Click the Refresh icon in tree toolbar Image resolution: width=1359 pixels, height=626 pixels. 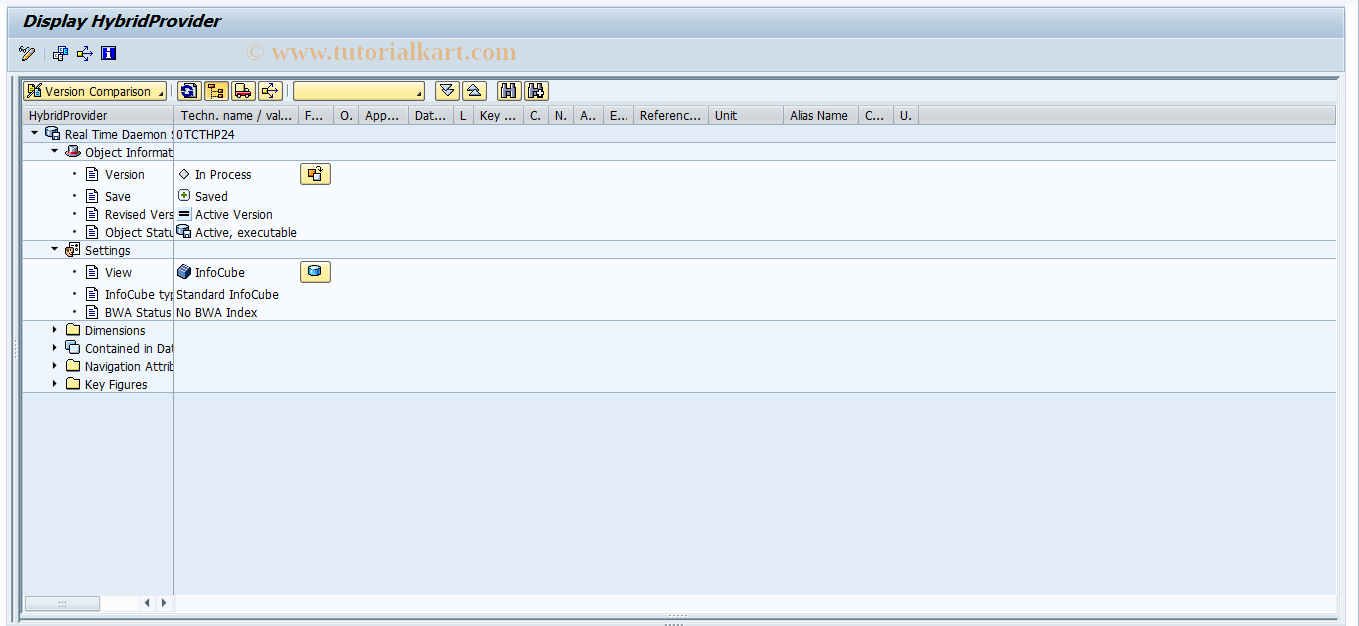pyautogui.click(x=189, y=91)
